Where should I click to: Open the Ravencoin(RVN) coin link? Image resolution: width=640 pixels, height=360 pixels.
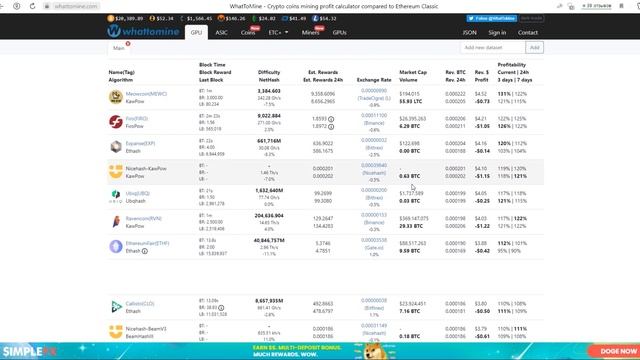point(144,218)
